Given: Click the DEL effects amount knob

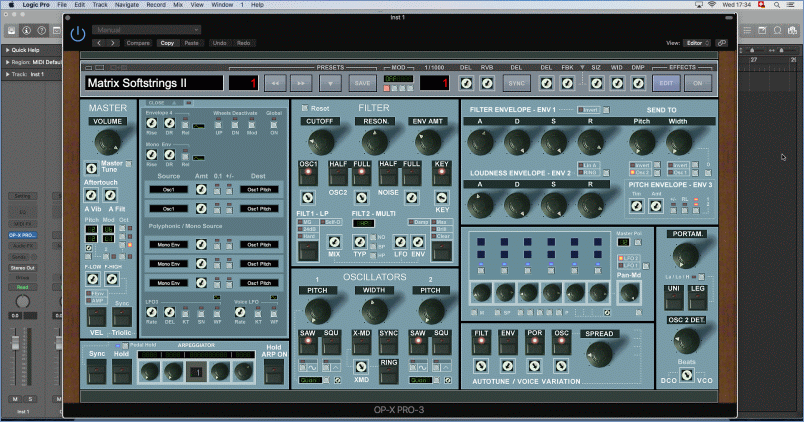Looking at the screenshot, I should (x=466, y=83).
